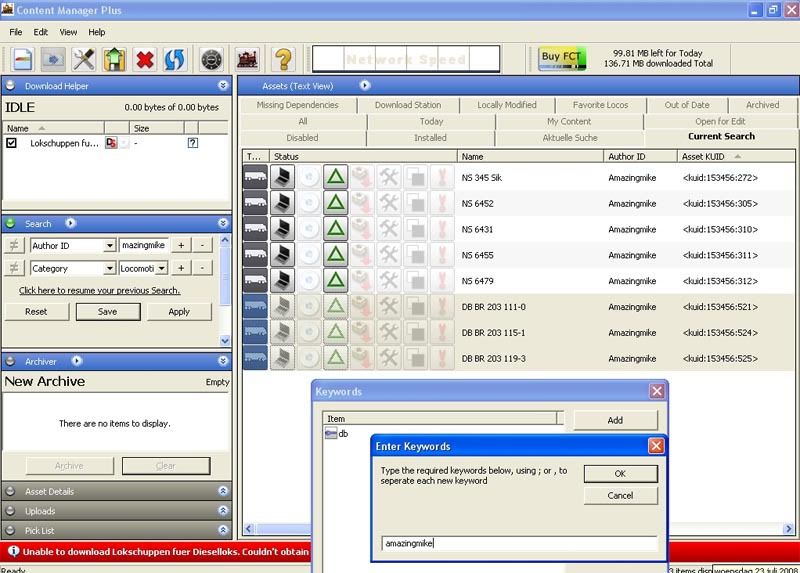This screenshot has width=800, height=573.
Task: Click the wrench and screwdriver toolbar icon
Action: coord(84,60)
